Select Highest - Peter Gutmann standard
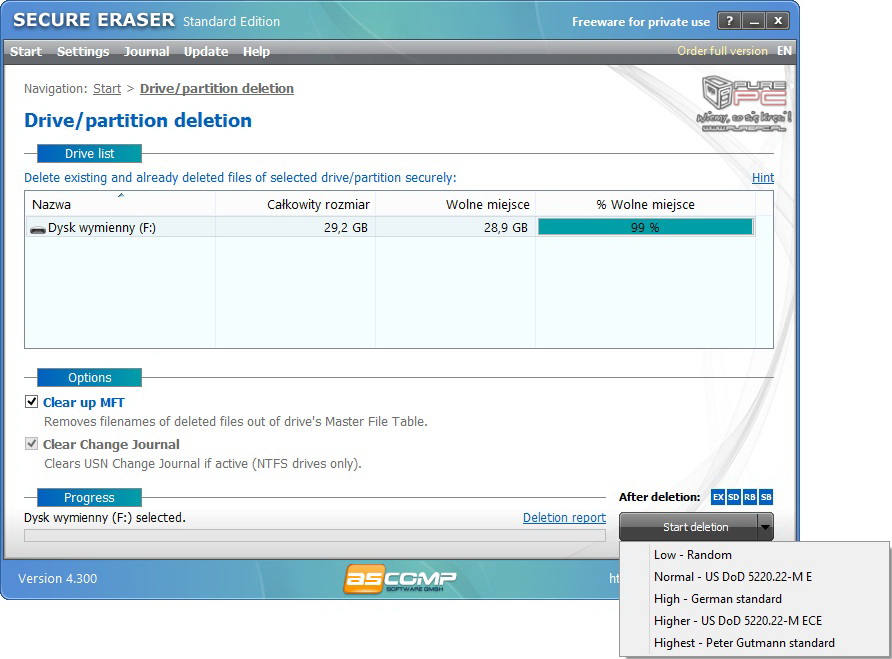This screenshot has width=892, height=659. [x=744, y=643]
